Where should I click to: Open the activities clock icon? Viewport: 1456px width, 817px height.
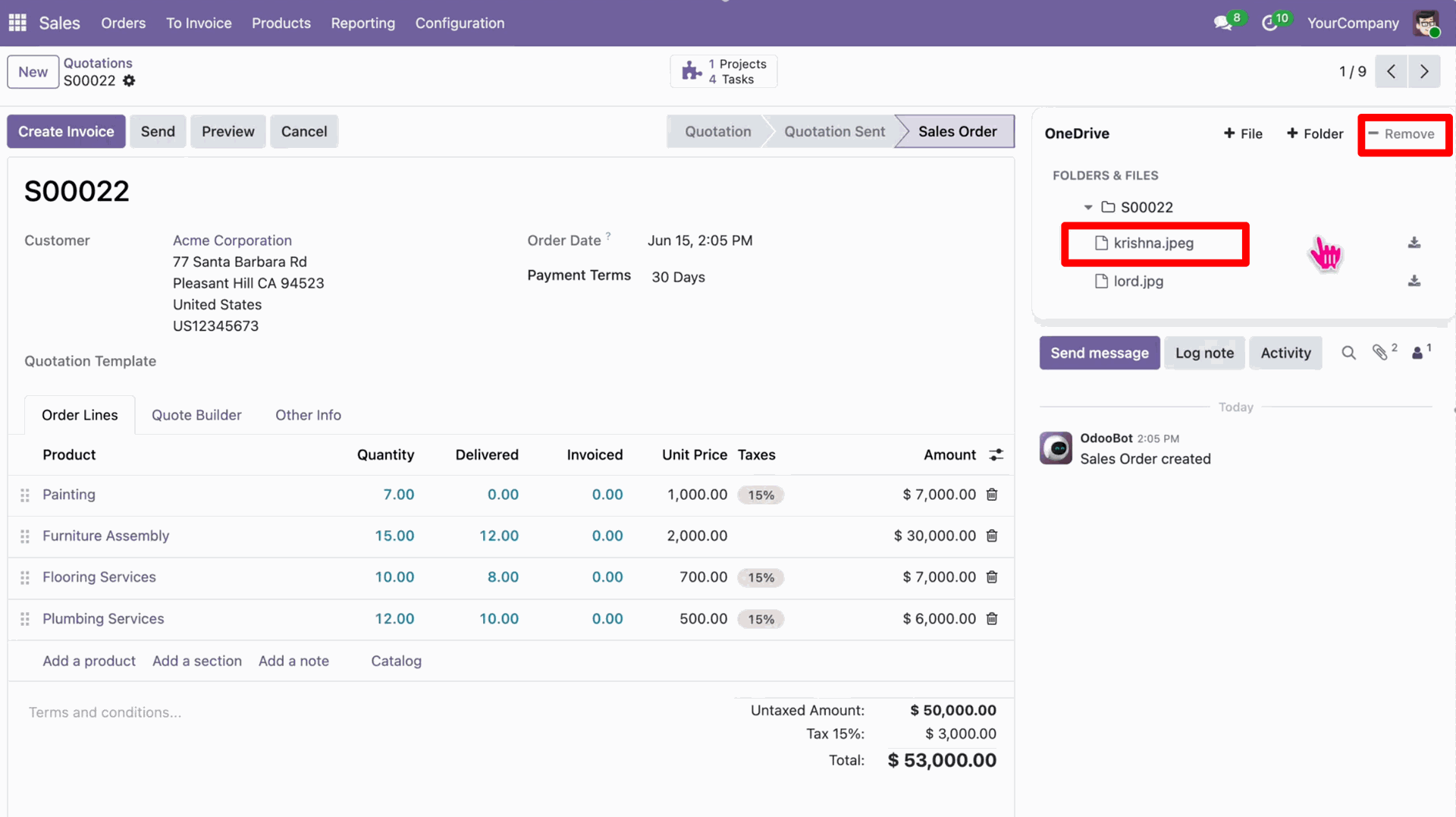(1269, 24)
